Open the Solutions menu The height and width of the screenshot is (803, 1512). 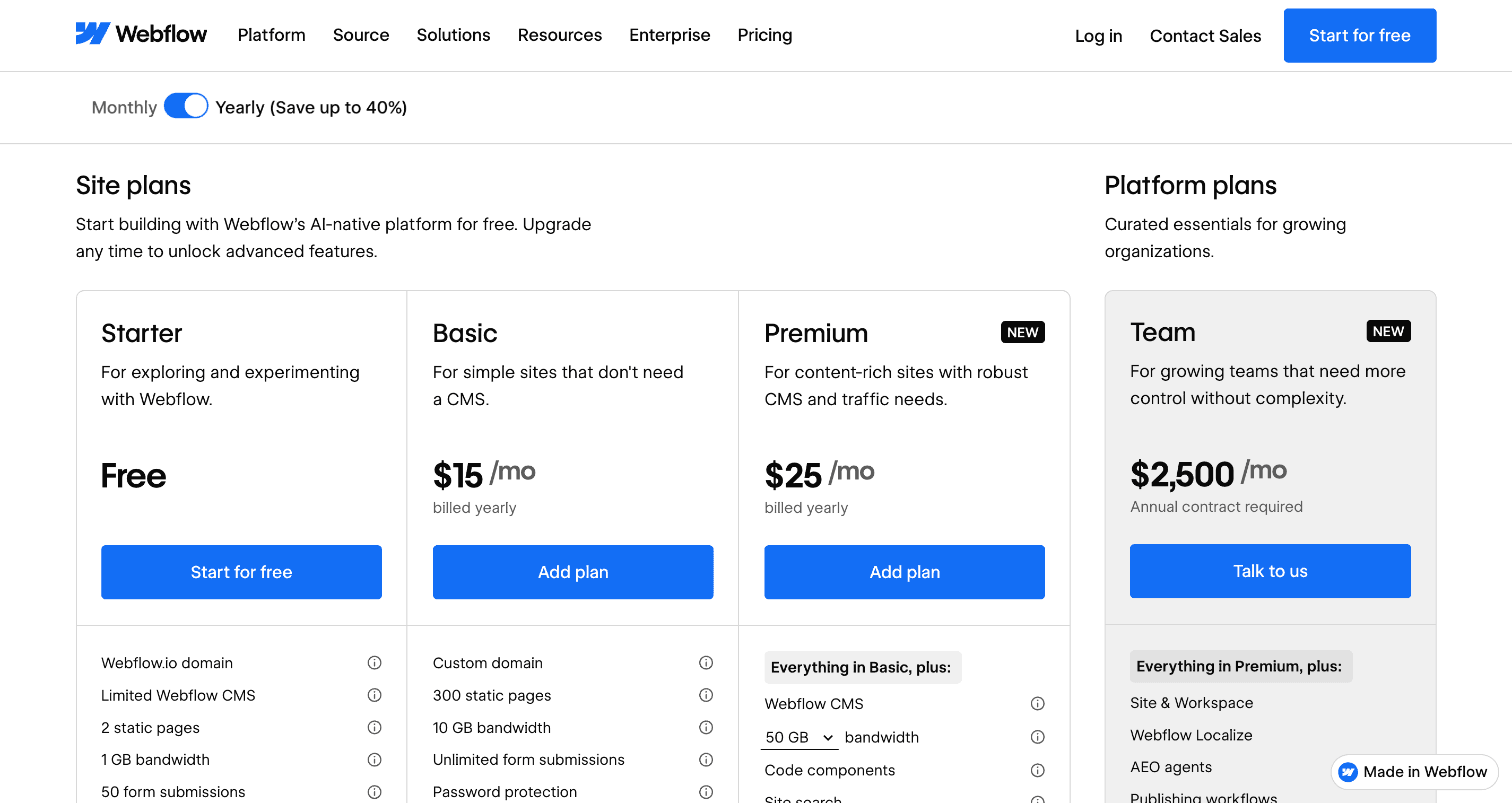[x=454, y=35]
